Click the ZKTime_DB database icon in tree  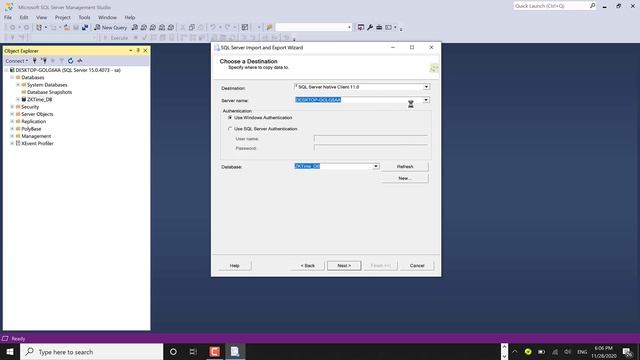[x=24, y=99]
